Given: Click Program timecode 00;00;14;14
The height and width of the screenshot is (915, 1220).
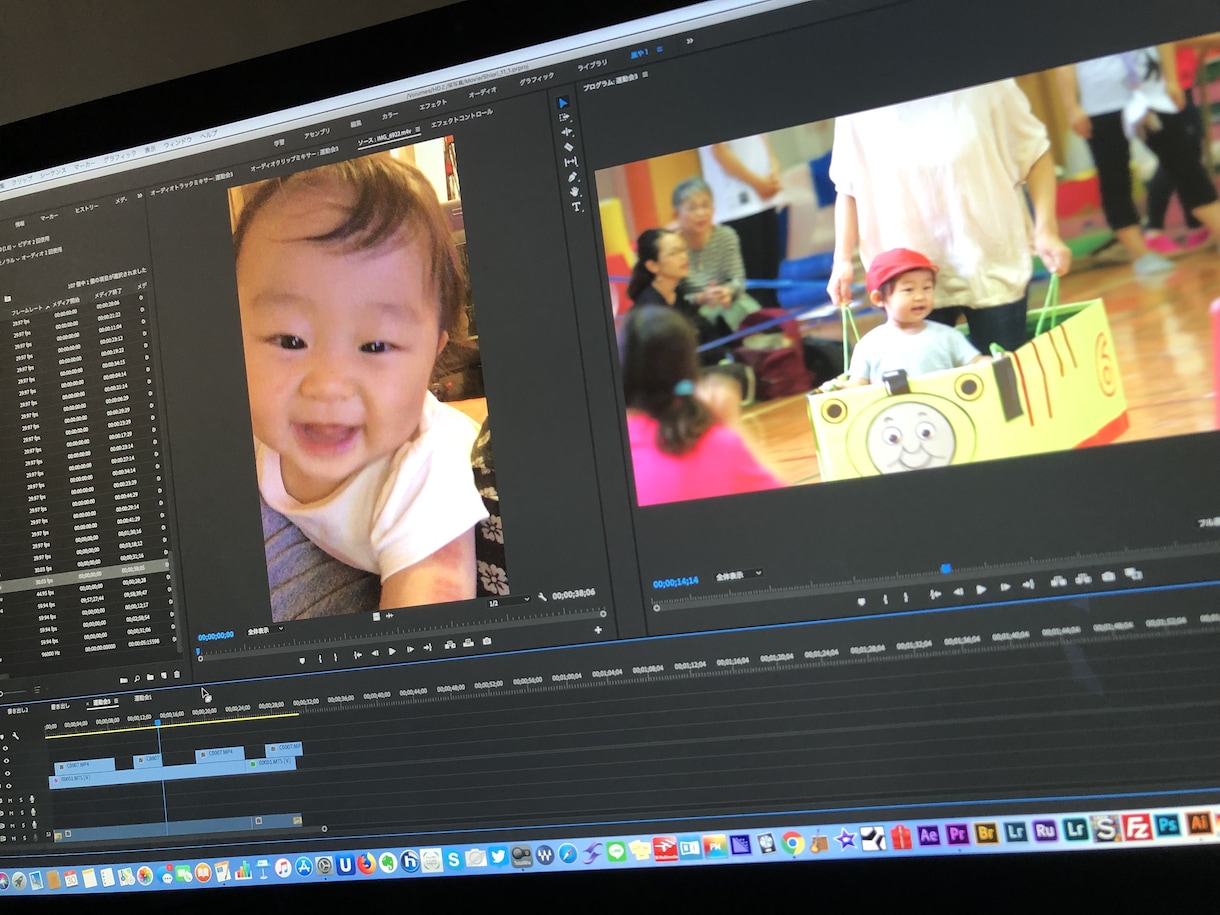Looking at the screenshot, I should pyautogui.click(x=675, y=583).
